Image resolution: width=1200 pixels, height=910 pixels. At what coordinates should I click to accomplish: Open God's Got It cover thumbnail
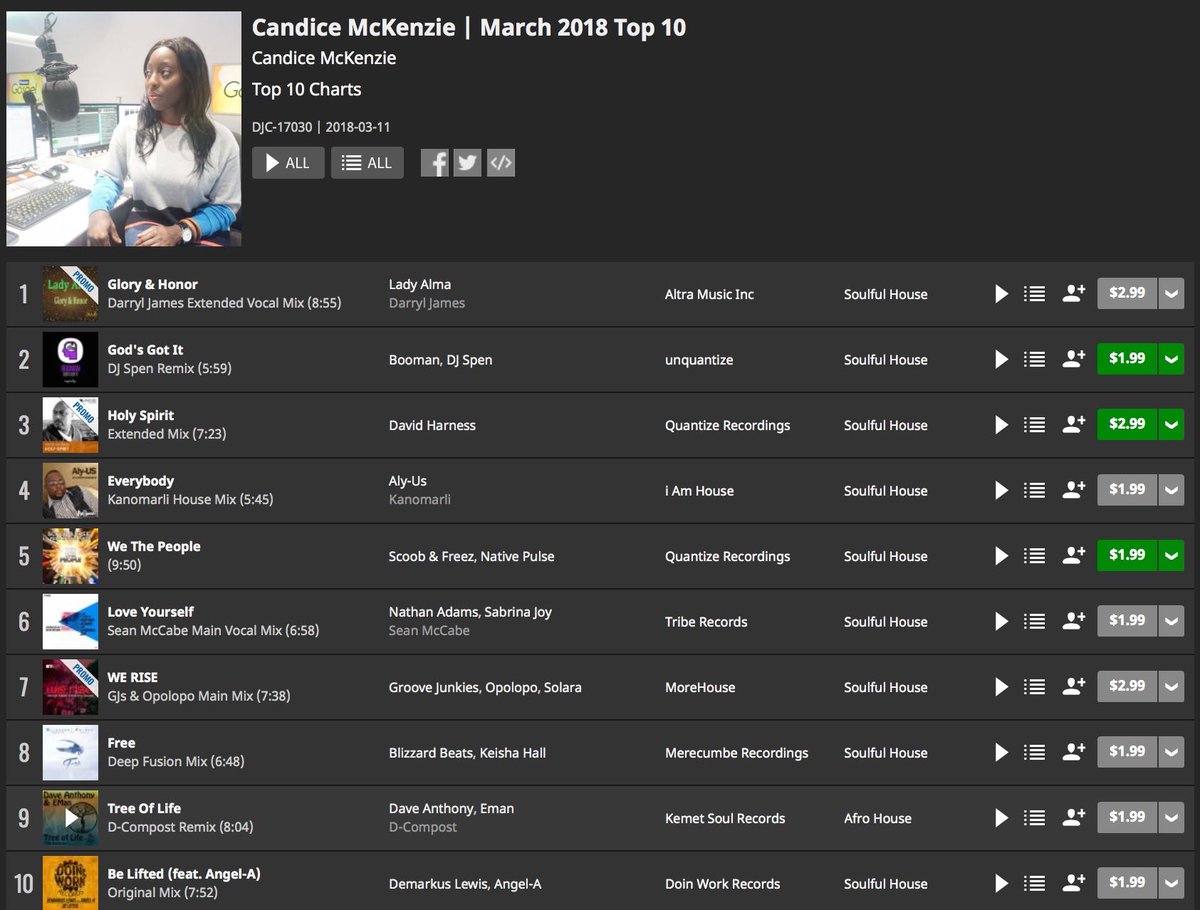pyautogui.click(x=70, y=359)
